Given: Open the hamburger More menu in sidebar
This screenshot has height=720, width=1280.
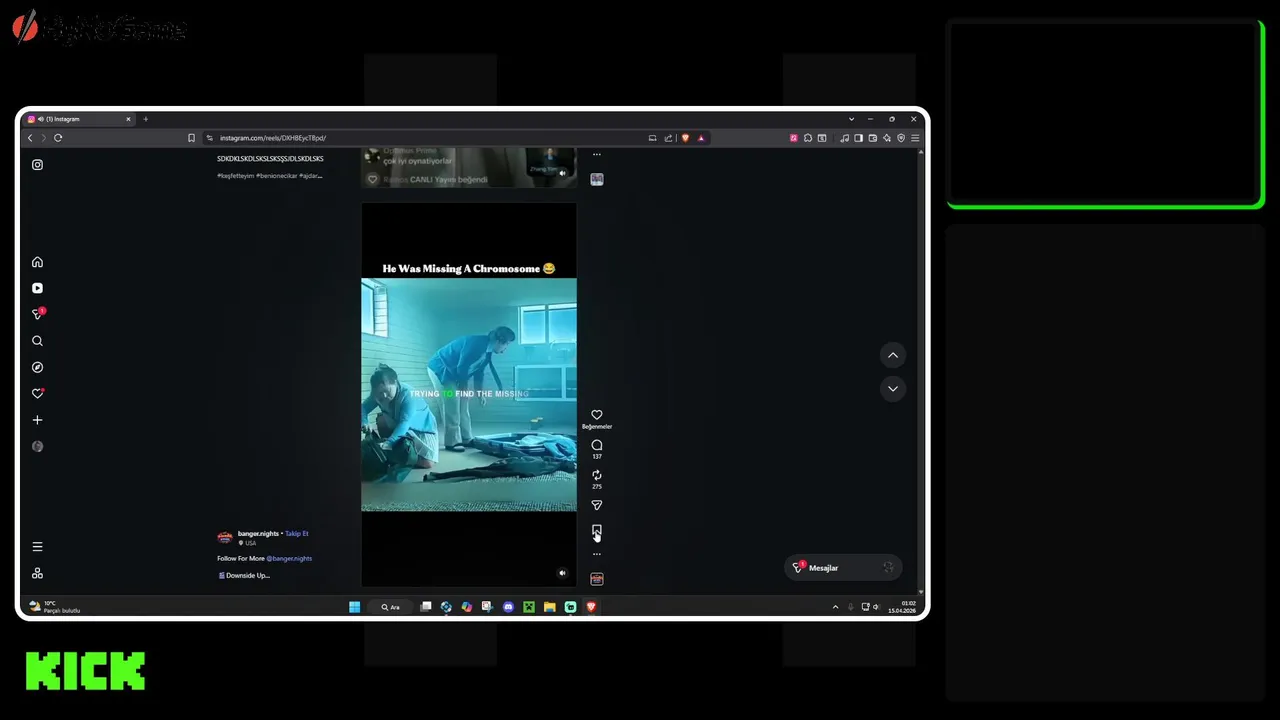Looking at the screenshot, I should coord(37,547).
